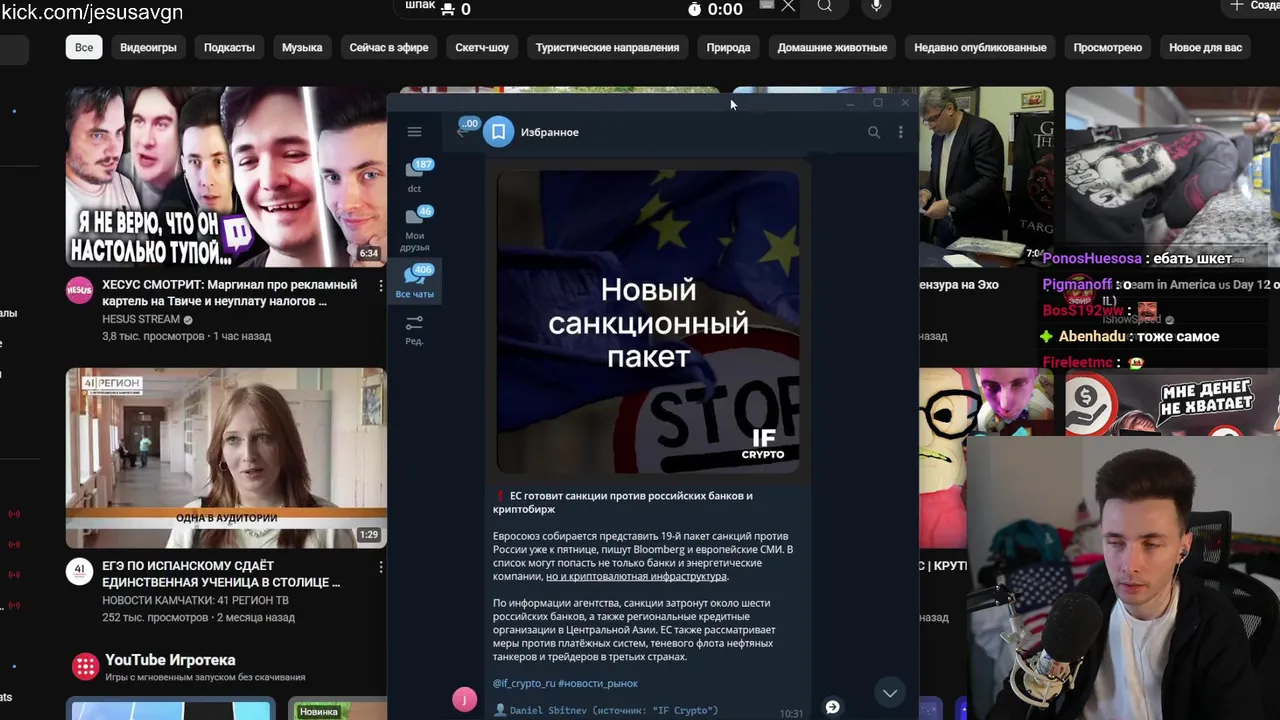Open НОВОСТИ КАМЧАТКИ channel name
This screenshot has height=720, width=1280.
click(x=195, y=601)
